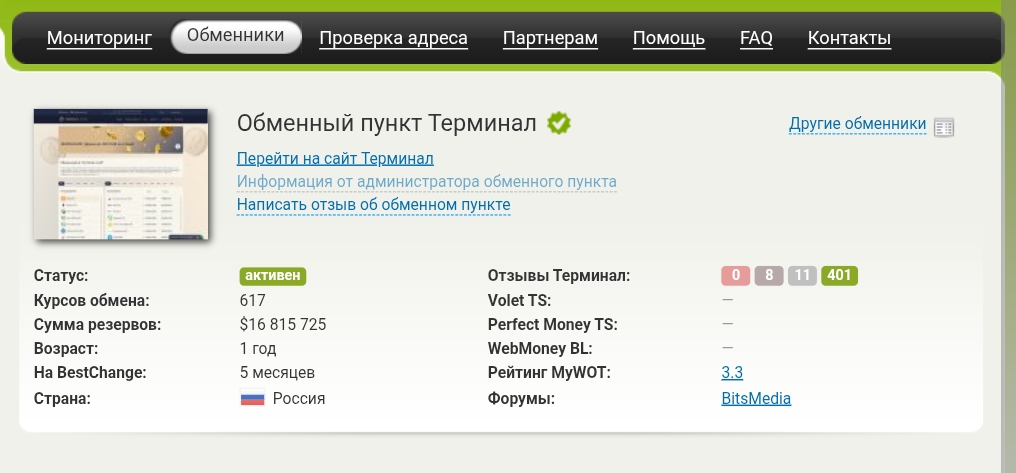Select the 5 месяцев value
The height and width of the screenshot is (473, 1016).
pos(277,373)
